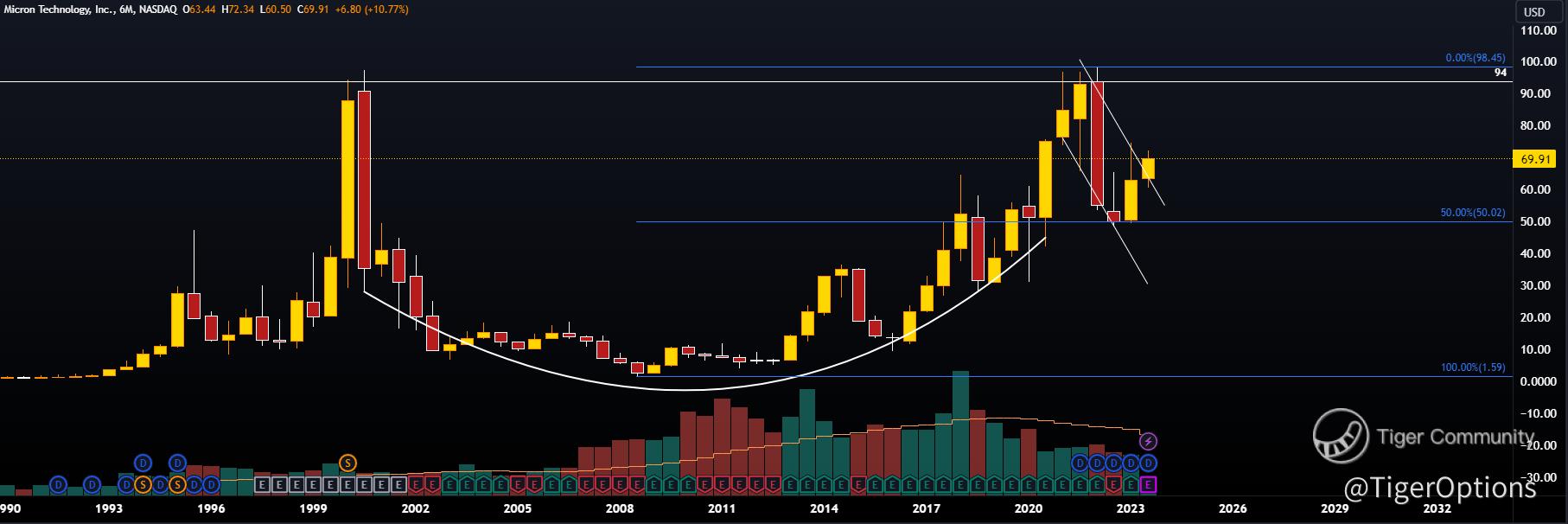Screen dimensions: 1568x524
Task: Select the 50.00%(50.02) Fibonacci level label
Action: (x=1473, y=213)
